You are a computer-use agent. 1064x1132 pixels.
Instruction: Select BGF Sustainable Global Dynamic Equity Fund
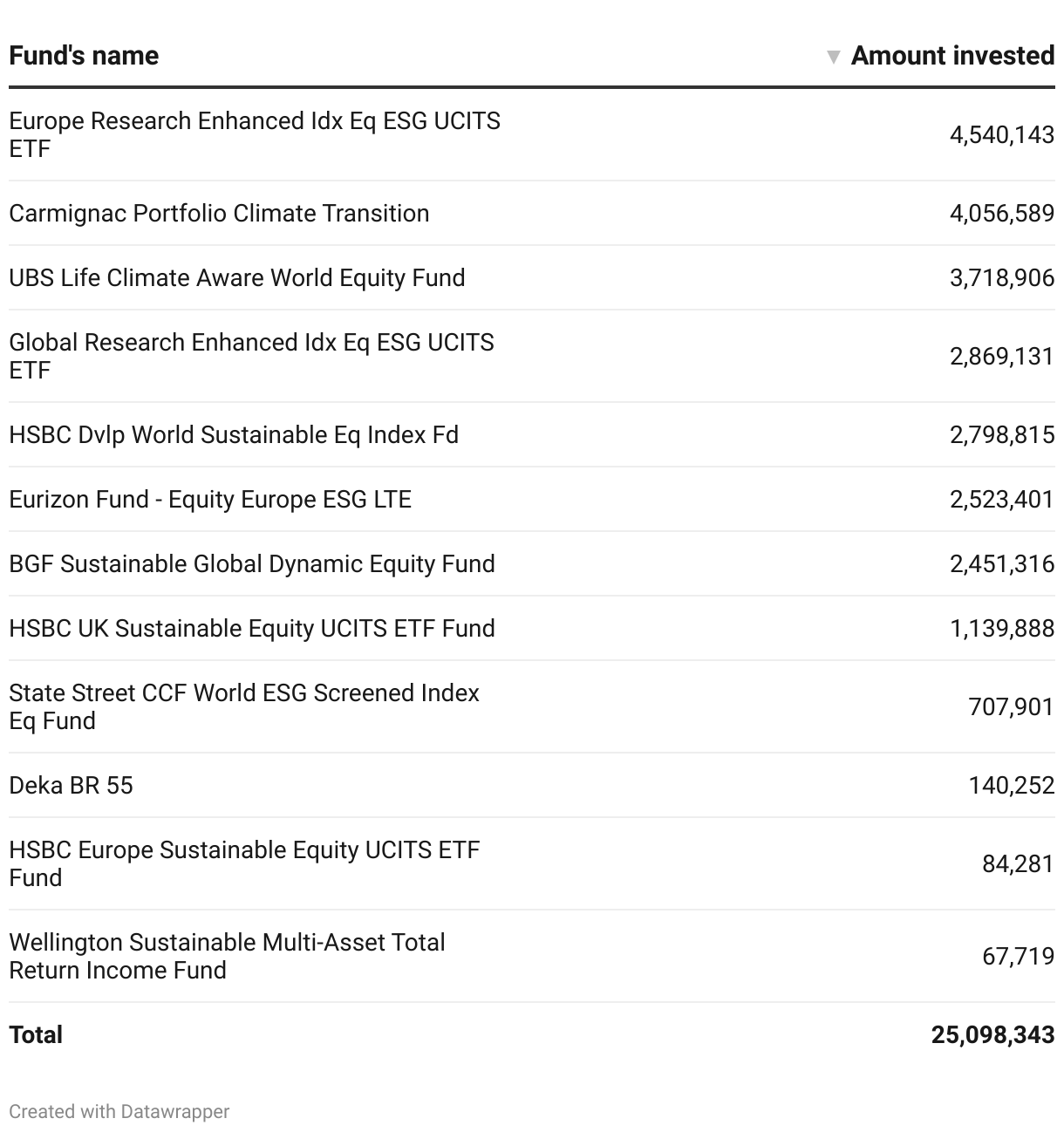252,564
